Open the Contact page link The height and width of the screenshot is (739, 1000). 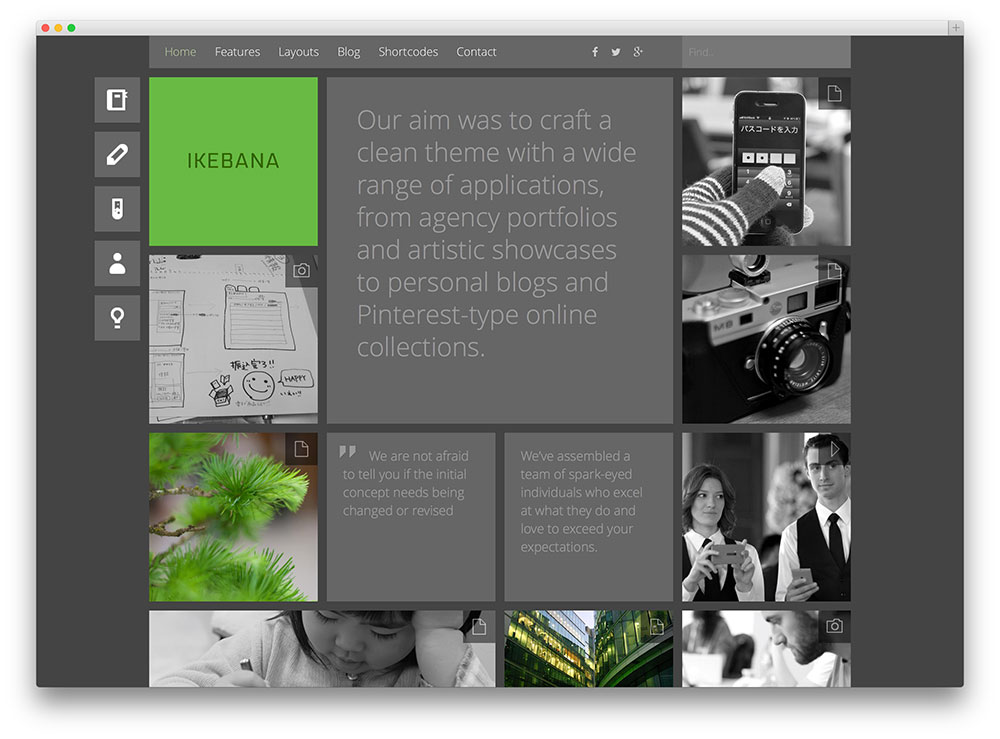[476, 52]
